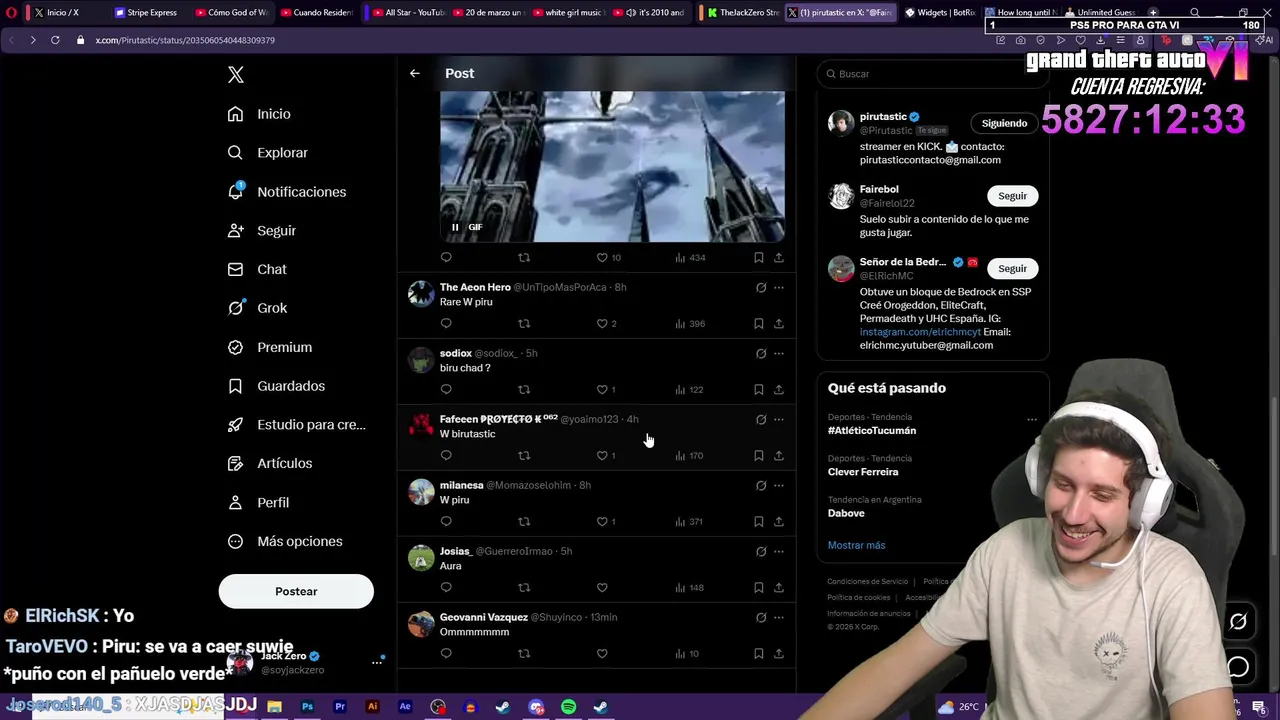Screen dimensions: 1280x720
Task: Open Explorar in sidebar
Action: tap(267, 153)
